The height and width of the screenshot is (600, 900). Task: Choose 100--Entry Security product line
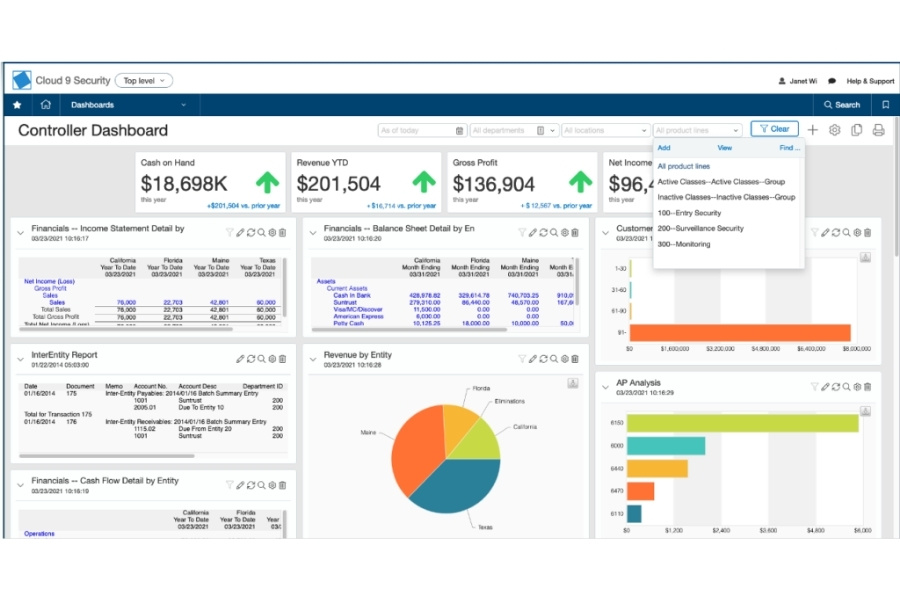tap(689, 212)
